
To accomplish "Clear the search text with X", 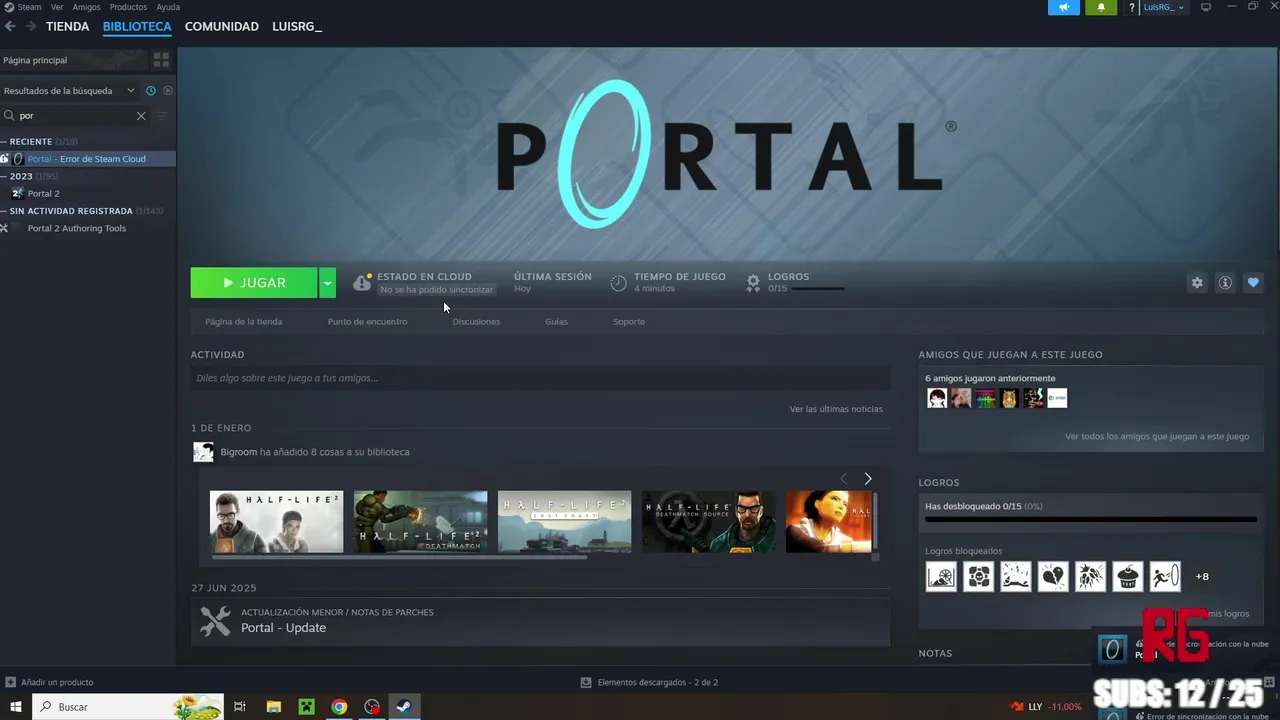I will click(141, 116).
